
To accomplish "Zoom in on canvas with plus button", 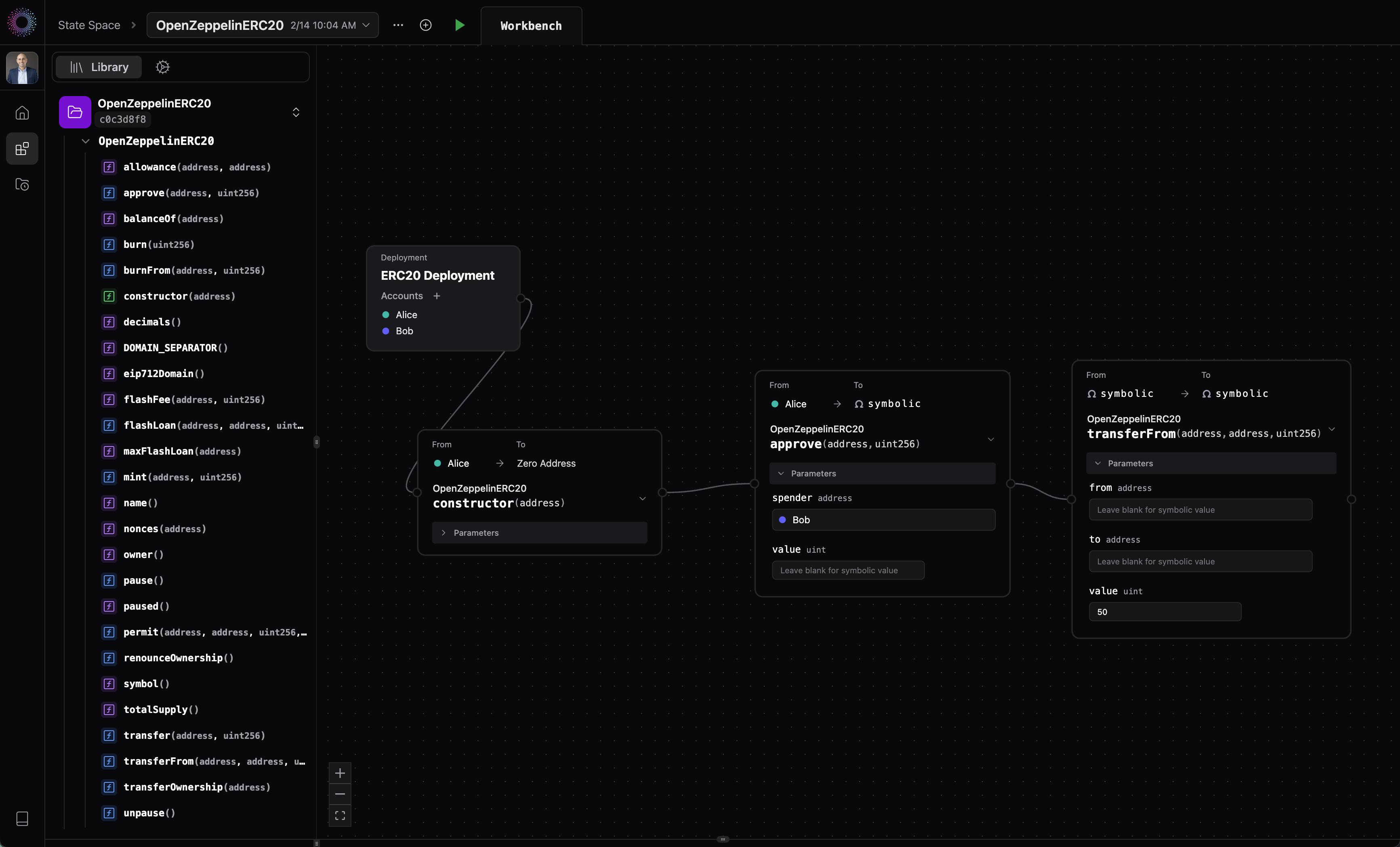I will [x=340, y=773].
